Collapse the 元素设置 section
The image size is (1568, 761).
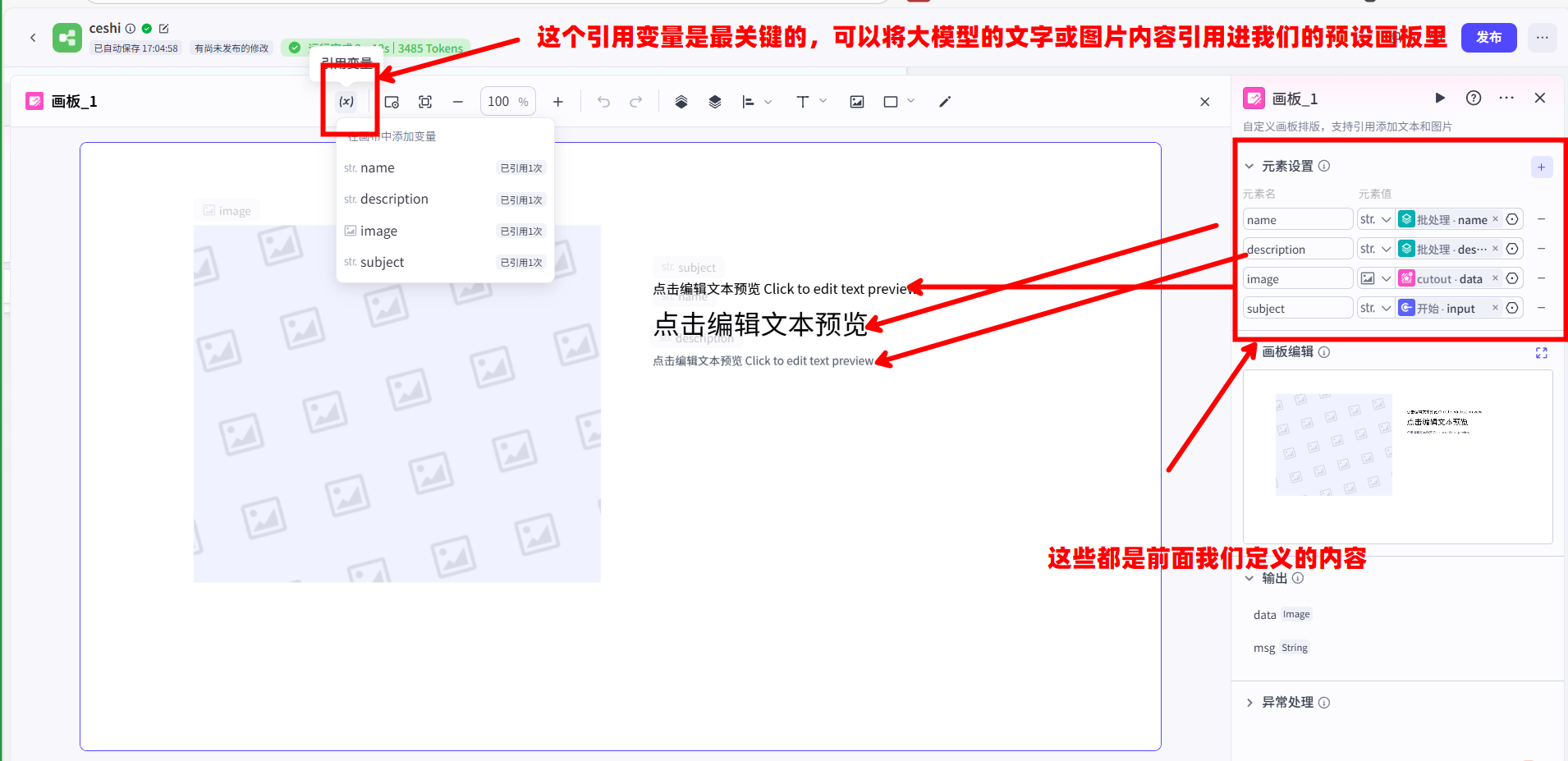pyautogui.click(x=1249, y=167)
